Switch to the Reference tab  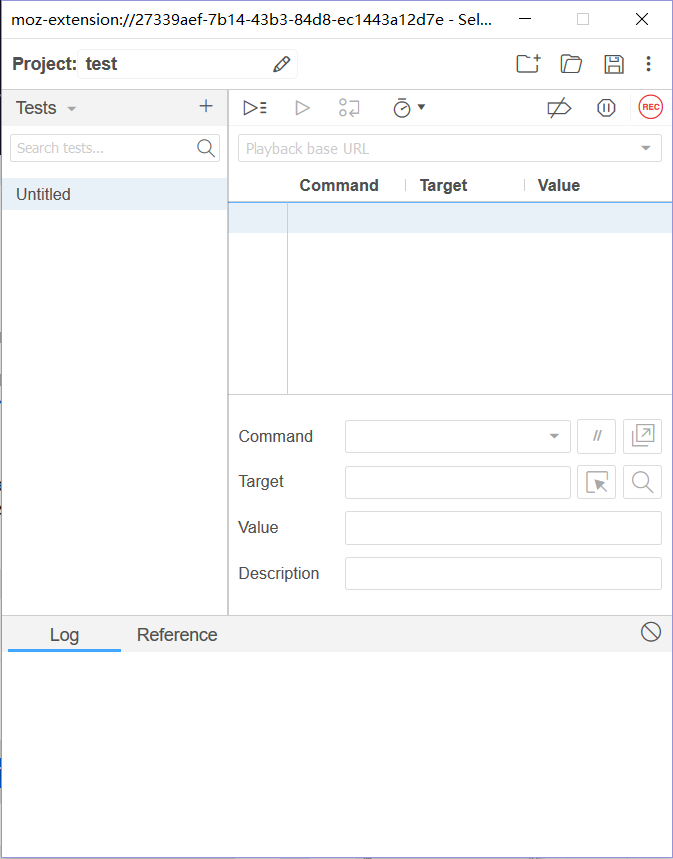[177, 635]
